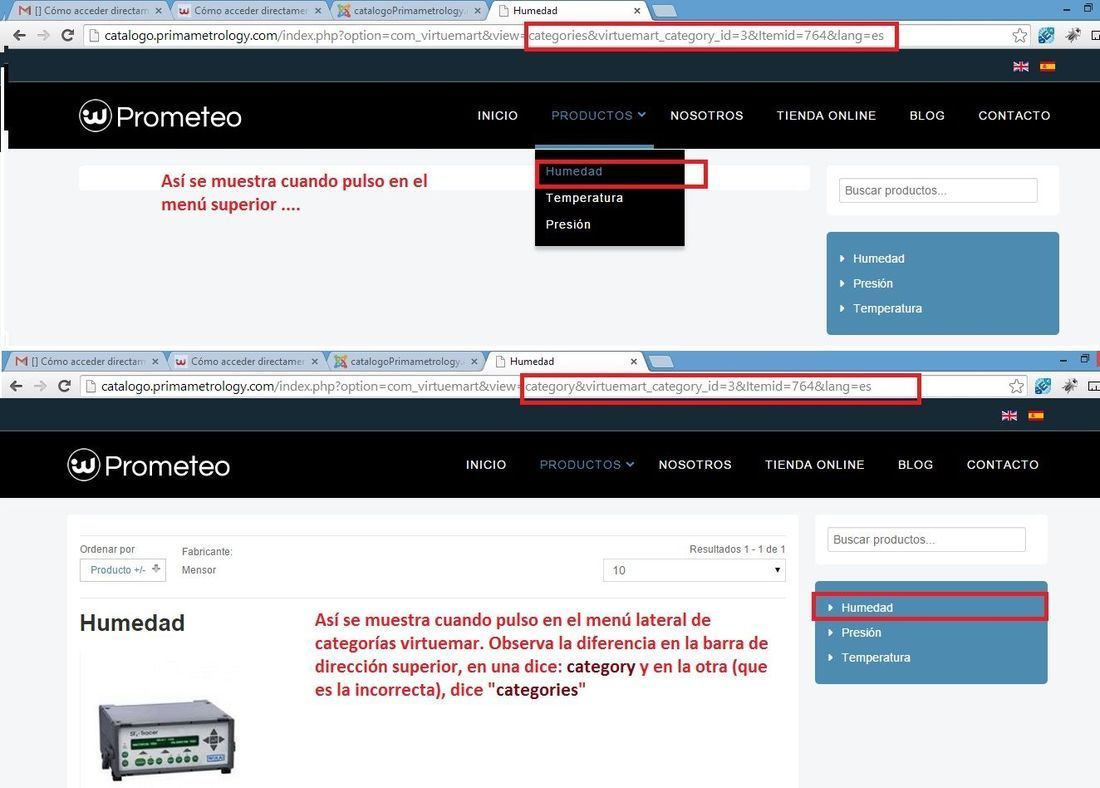
Task: Click Spain flag in lower page
Action: tap(1035, 415)
